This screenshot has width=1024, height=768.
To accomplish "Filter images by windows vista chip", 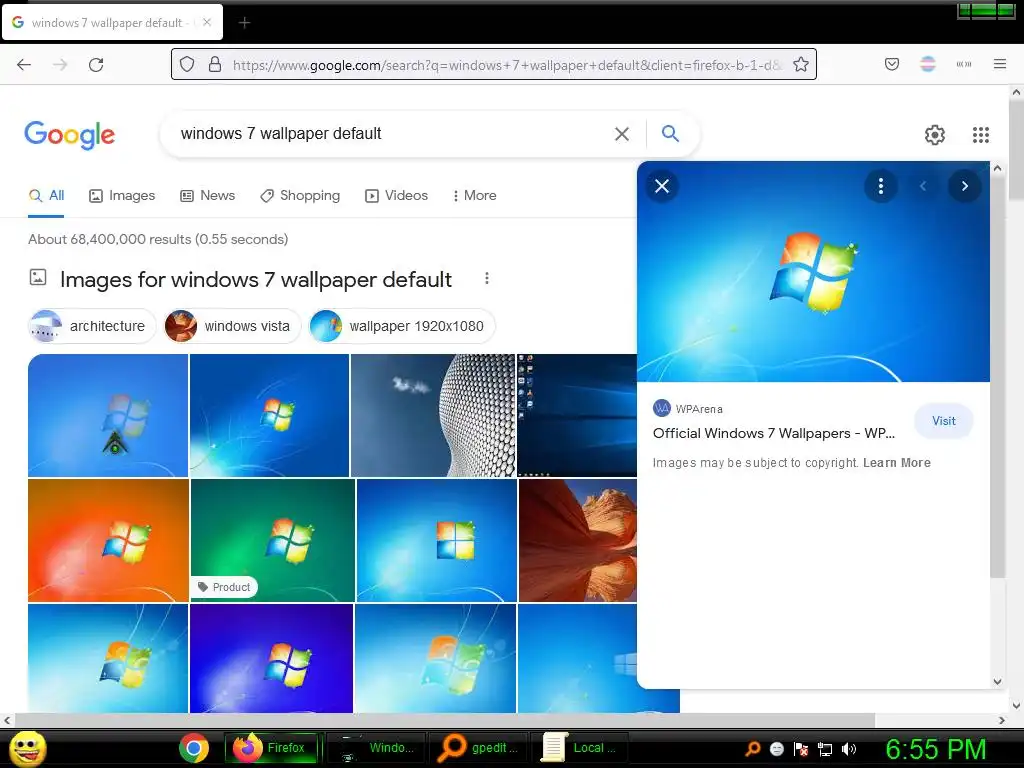I will (231, 326).
